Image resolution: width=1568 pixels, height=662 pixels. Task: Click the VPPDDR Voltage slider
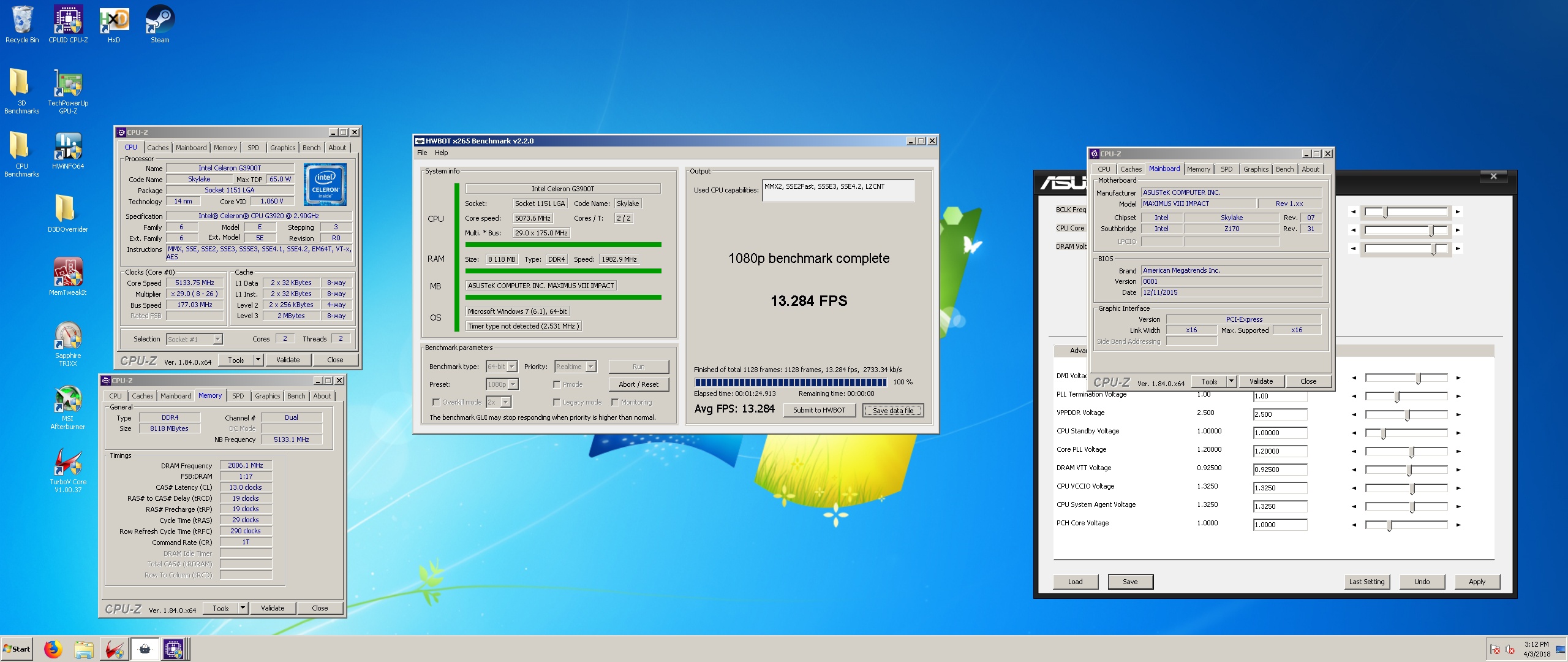click(x=1406, y=414)
